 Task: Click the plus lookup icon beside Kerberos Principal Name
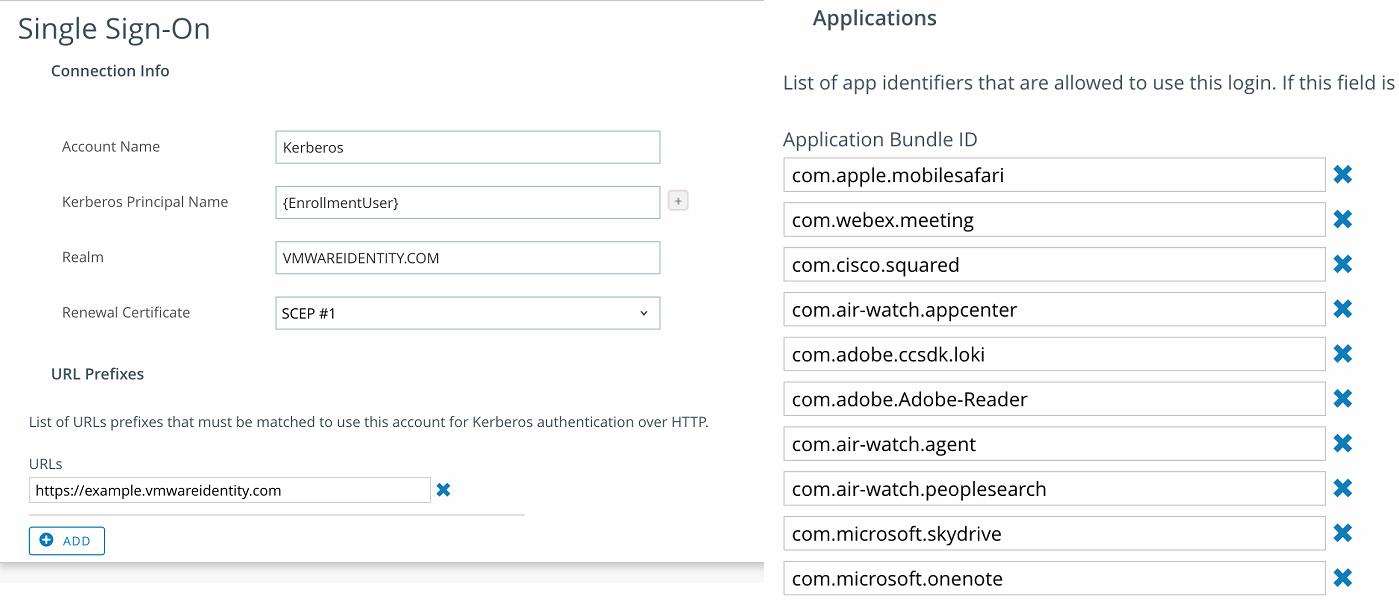pyautogui.click(x=677, y=202)
